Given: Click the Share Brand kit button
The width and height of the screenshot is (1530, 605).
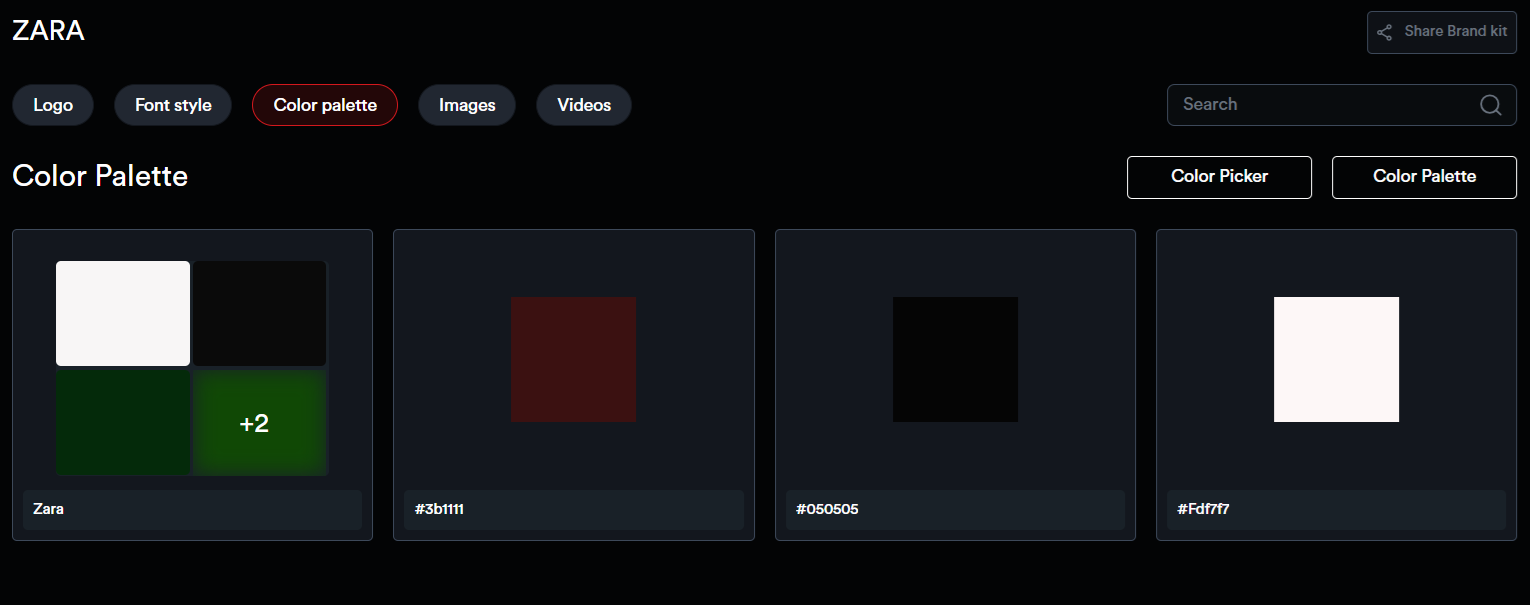Looking at the screenshot, I should coord(1441,32).
